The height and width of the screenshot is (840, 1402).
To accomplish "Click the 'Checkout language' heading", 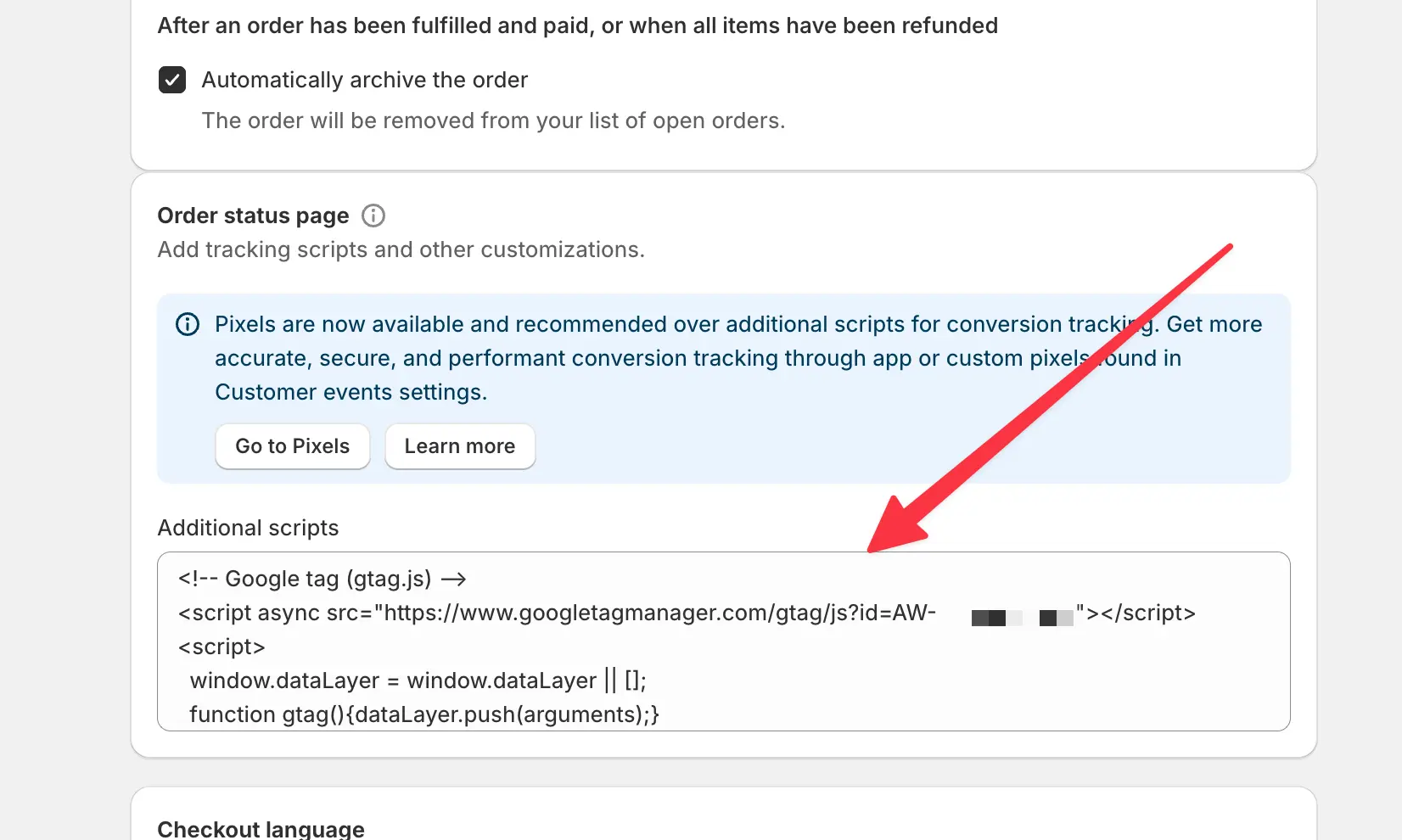I will 261,829.
